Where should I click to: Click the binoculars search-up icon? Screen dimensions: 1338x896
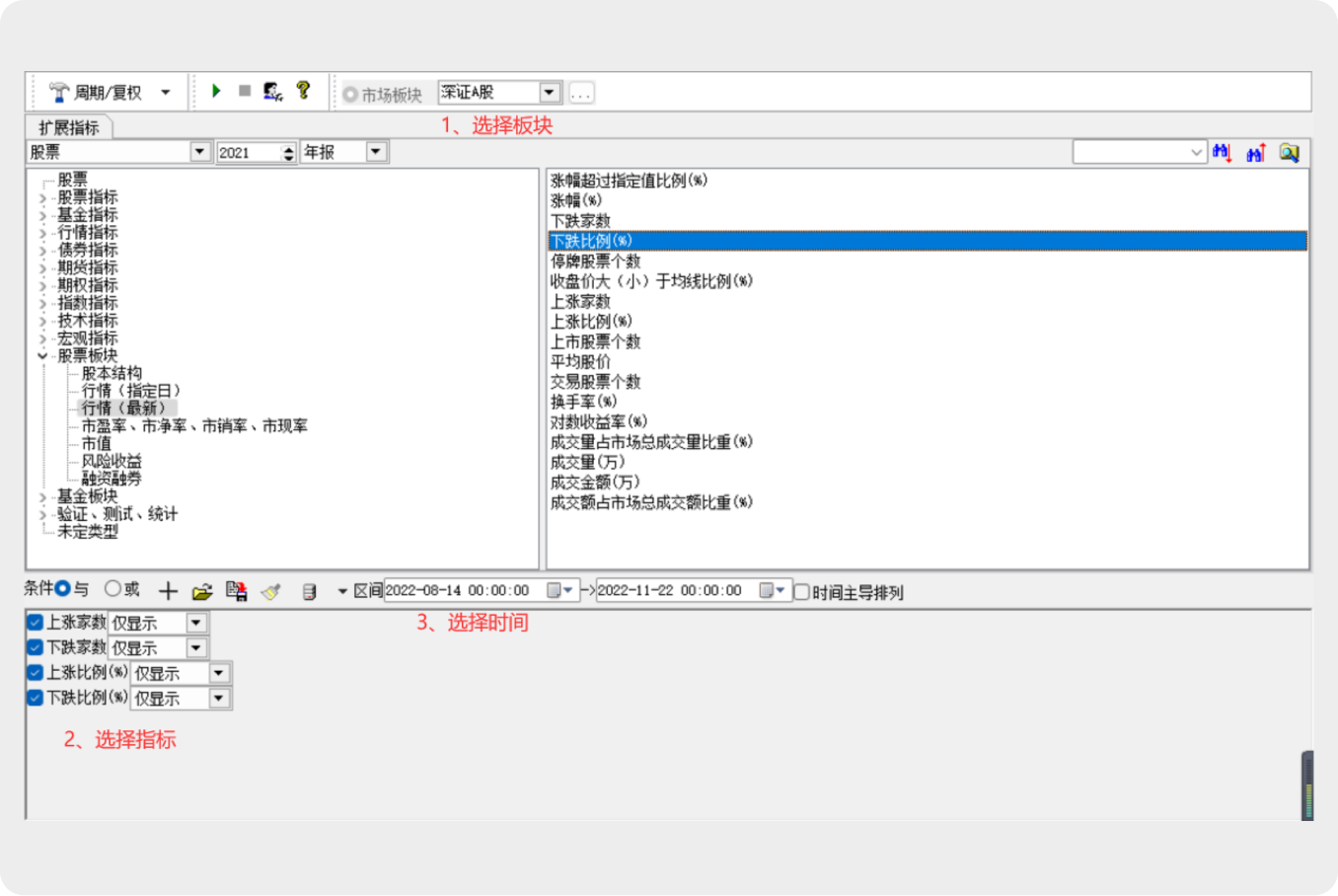click(x=1256, y=153)
